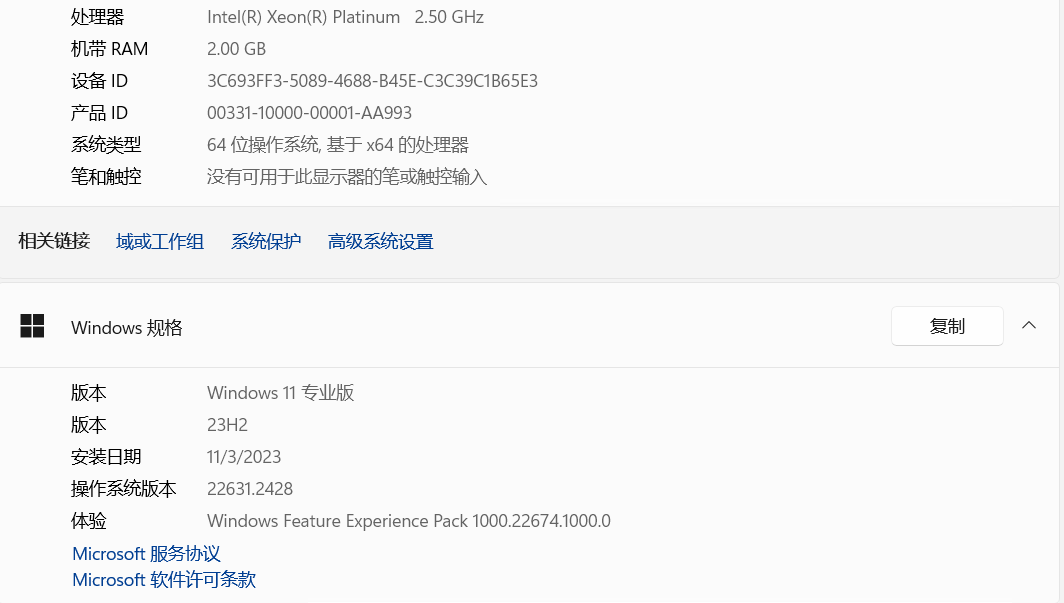Viewport: 1064px width, 603px height.
Task: Collapse the Windows 规格 section chevron
Action: click(1029, 326)
